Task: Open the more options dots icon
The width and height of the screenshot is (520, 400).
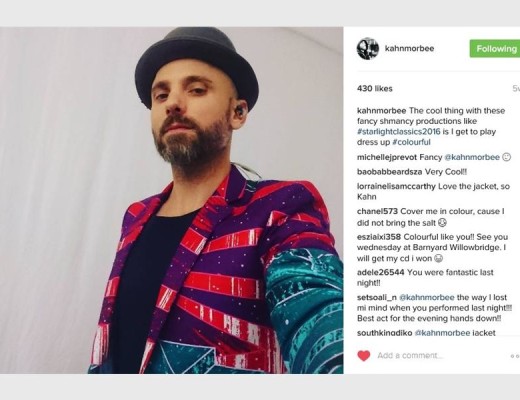Action: click(515, 356)
